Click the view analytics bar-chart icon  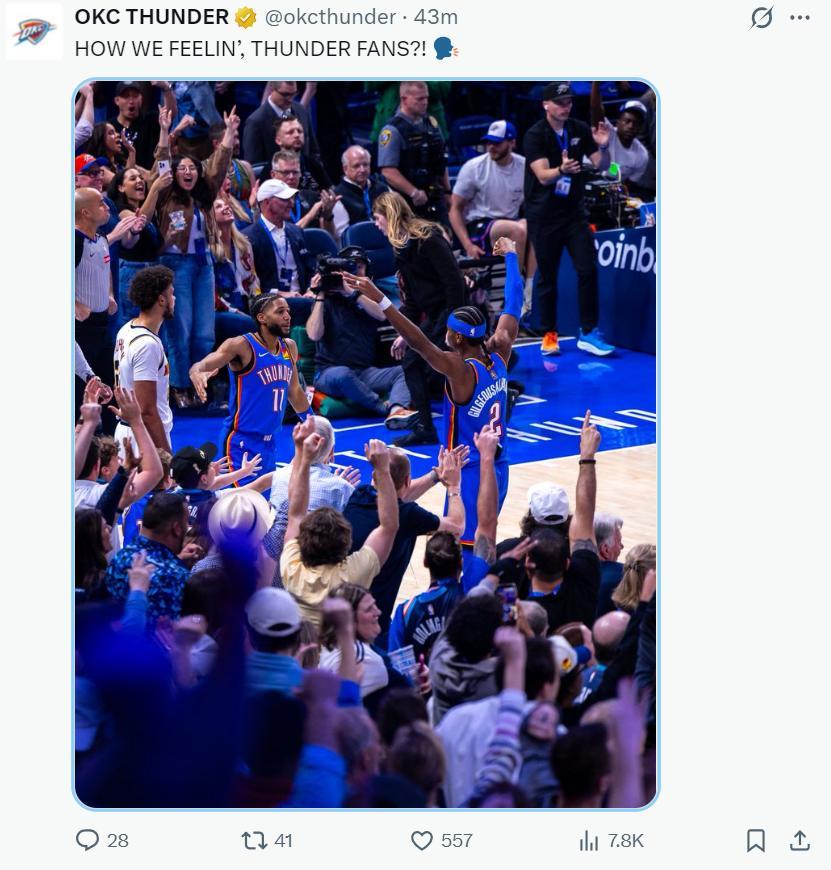(589, 840)
